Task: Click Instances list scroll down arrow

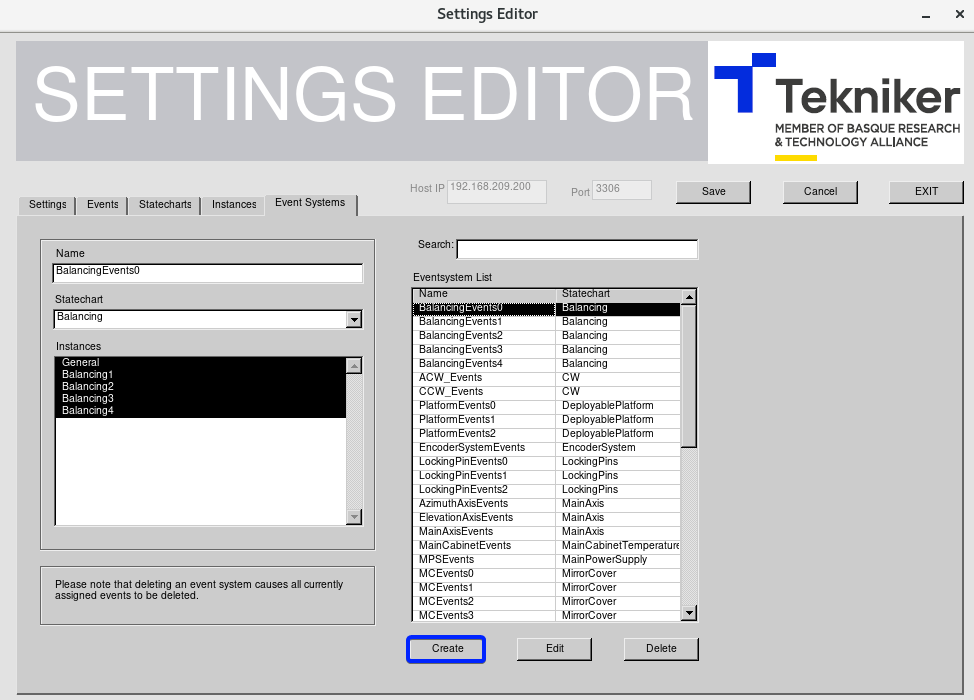Action: [x=354, y=516]
